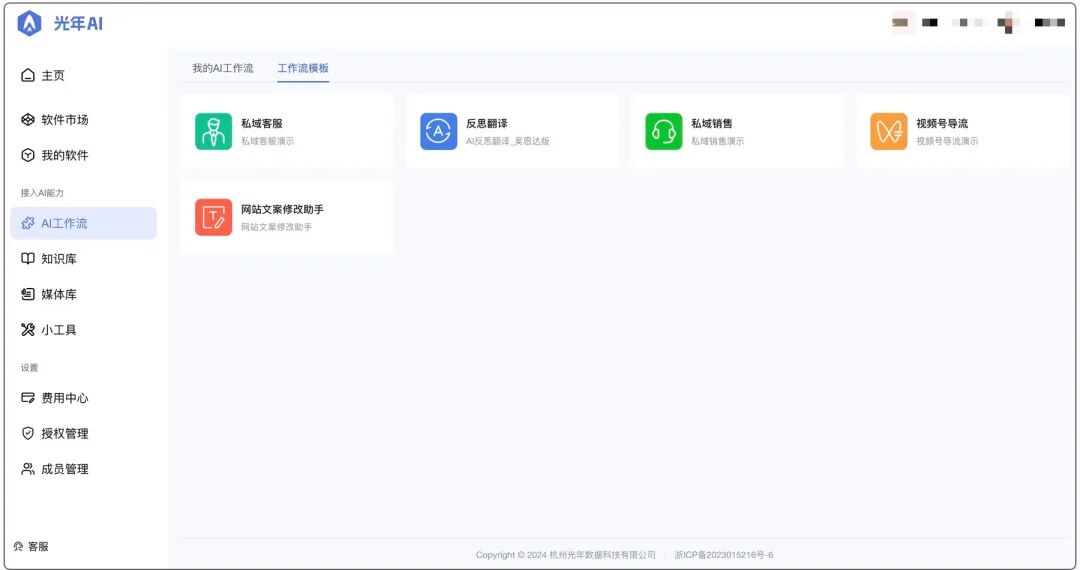Image resolution: width=1080 pixels, height=570 pixels.
Task: Click the 浙ICP备2023015216号-6 link
Action: 723,555
